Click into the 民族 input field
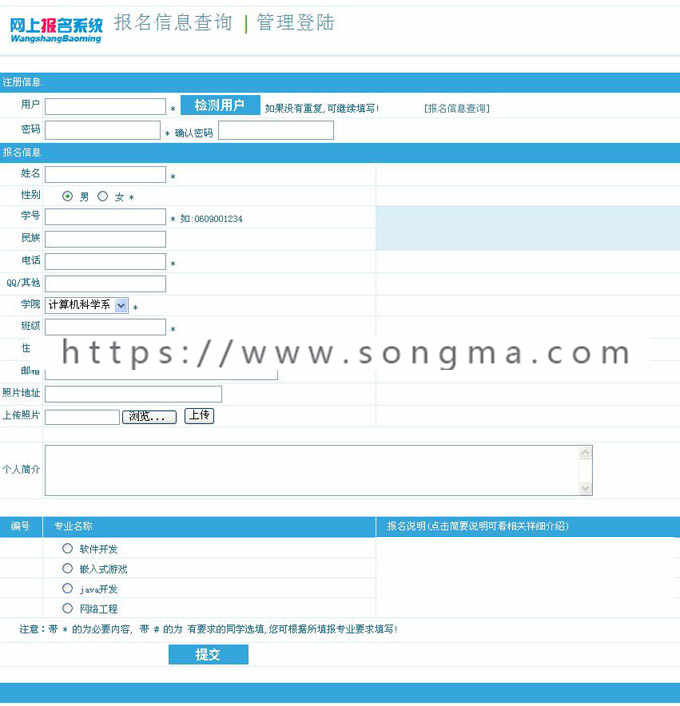This screenshot has width=680, height=706. [x=105, y=239]
